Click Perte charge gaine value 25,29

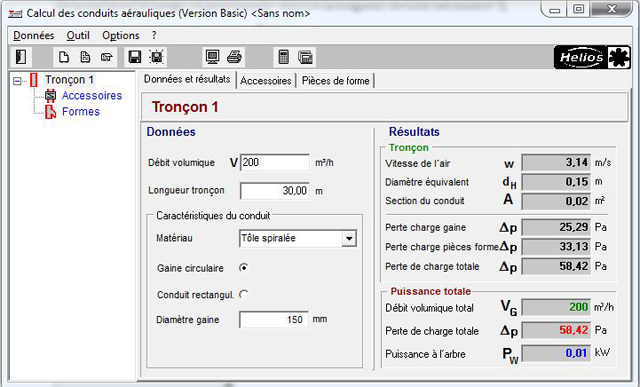click(x=556, y=227)
